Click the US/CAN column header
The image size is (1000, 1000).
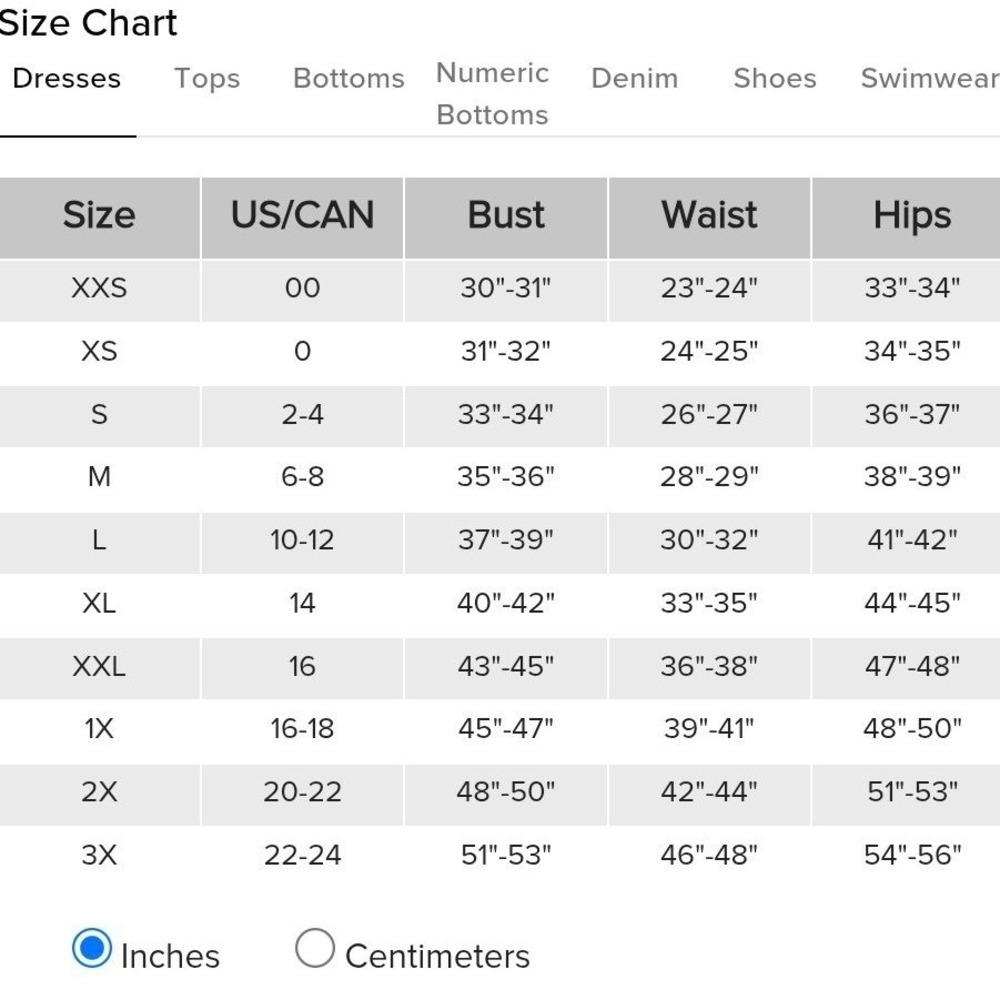pos(302,215)
